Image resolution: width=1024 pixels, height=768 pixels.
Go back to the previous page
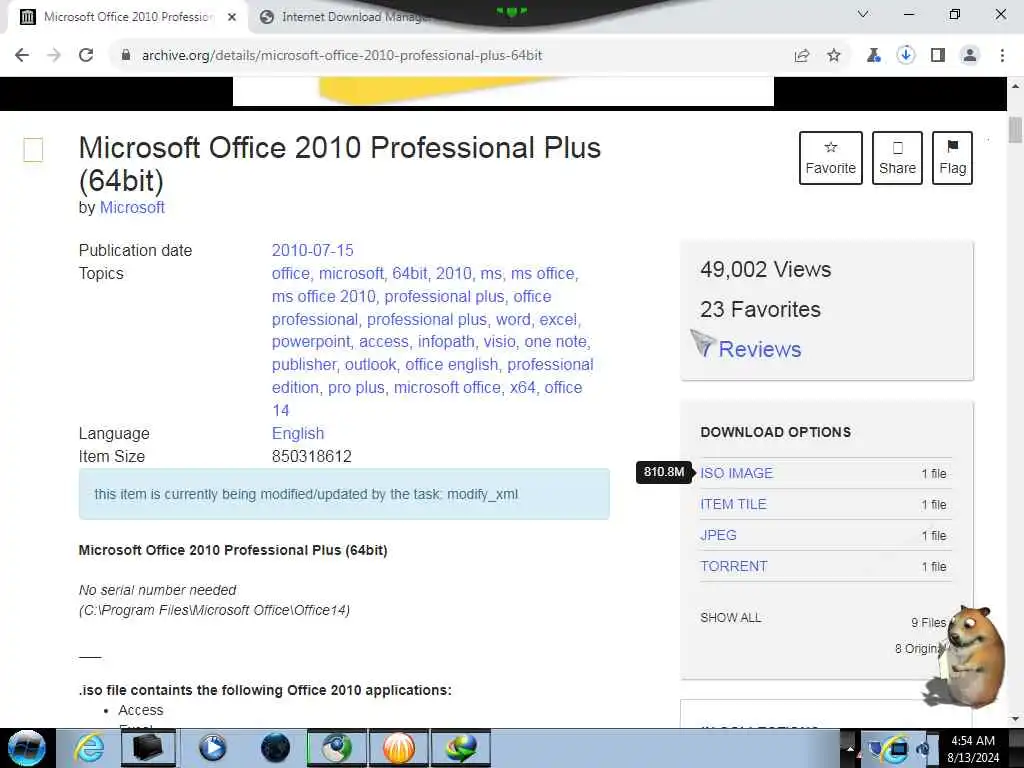22,56
